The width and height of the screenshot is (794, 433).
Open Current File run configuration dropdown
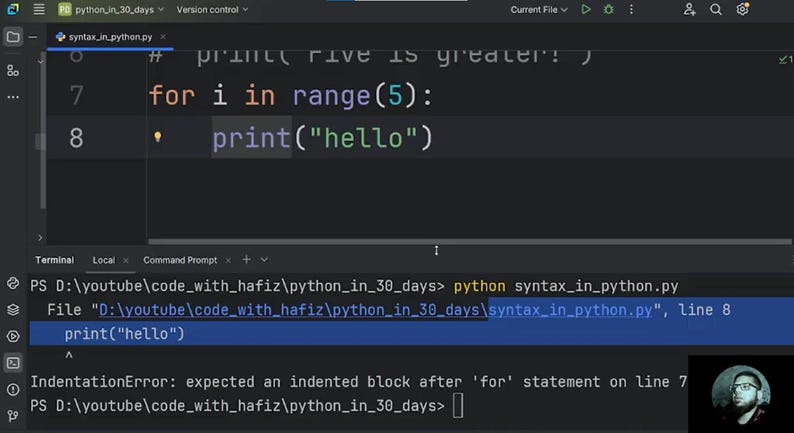pyautogui.click(x=538, y=10)
